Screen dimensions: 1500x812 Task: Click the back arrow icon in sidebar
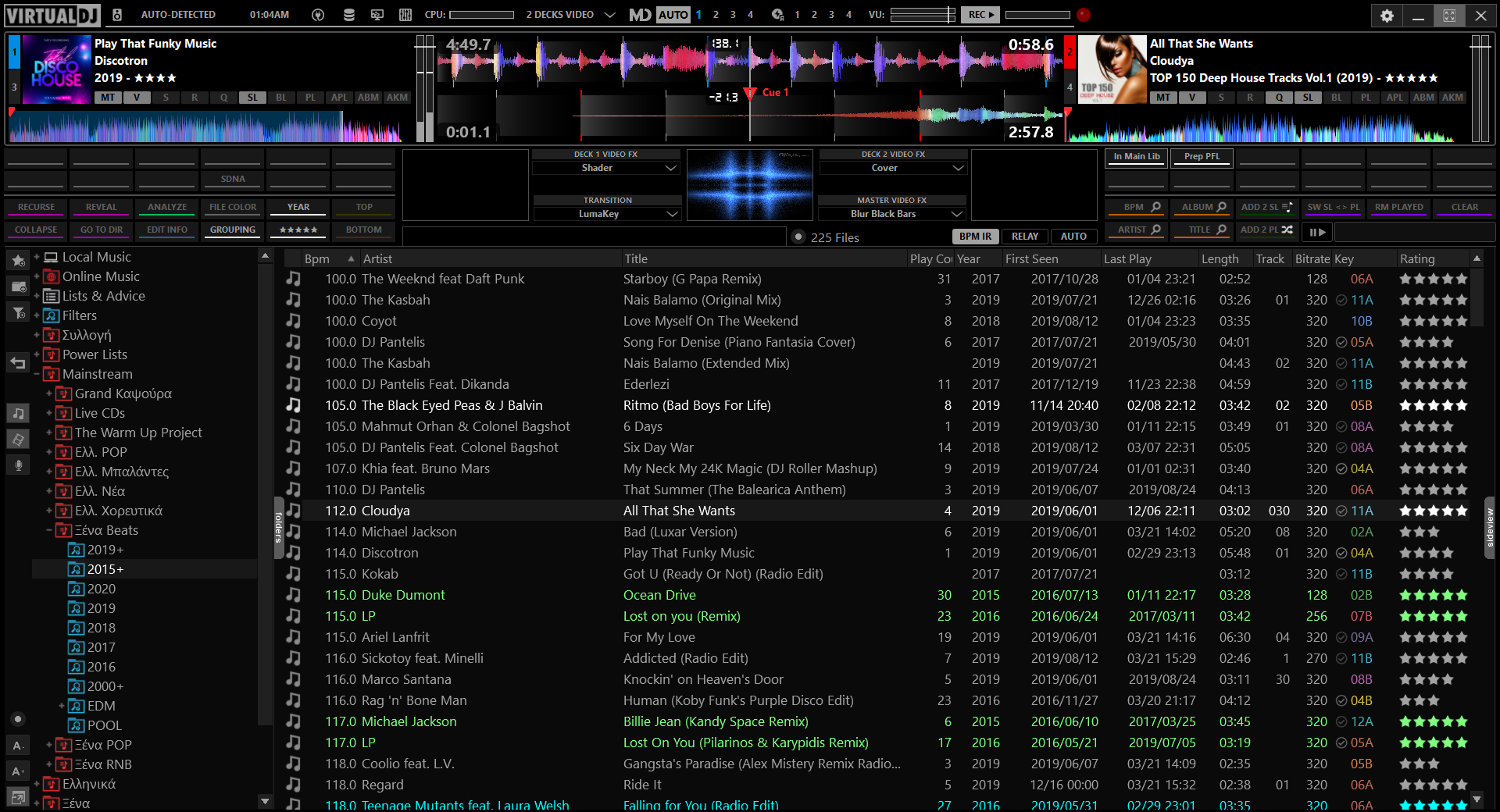19,361
